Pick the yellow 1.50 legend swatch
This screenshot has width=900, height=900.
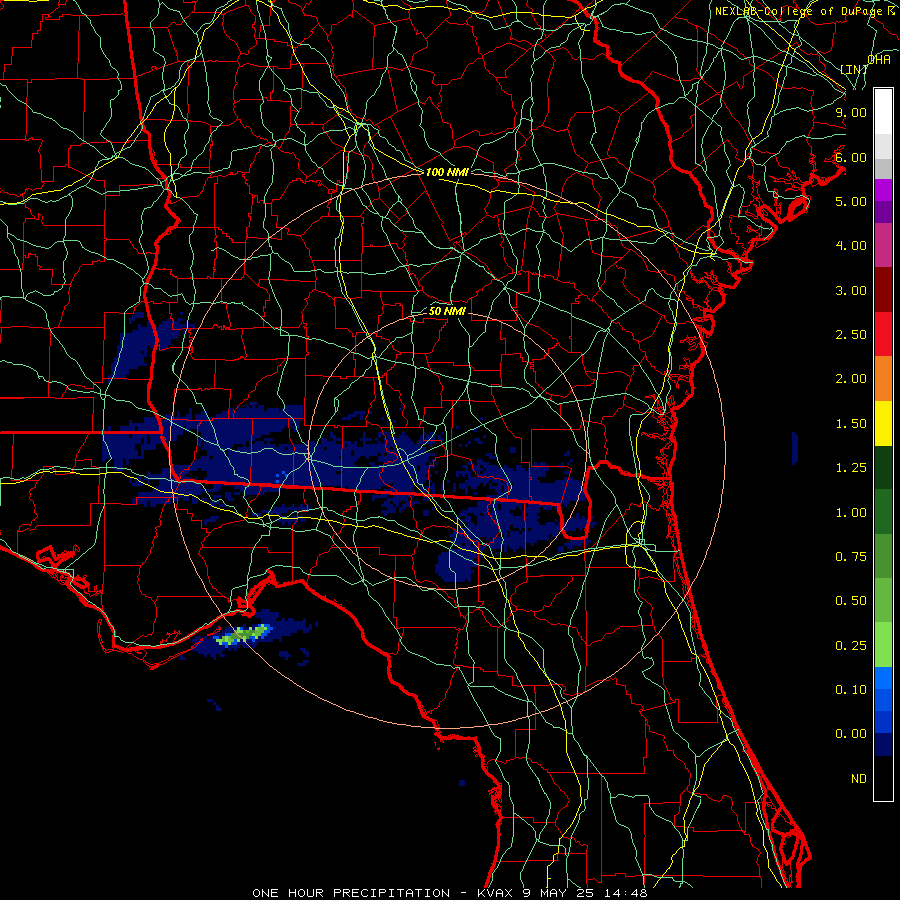coord(883,423)
